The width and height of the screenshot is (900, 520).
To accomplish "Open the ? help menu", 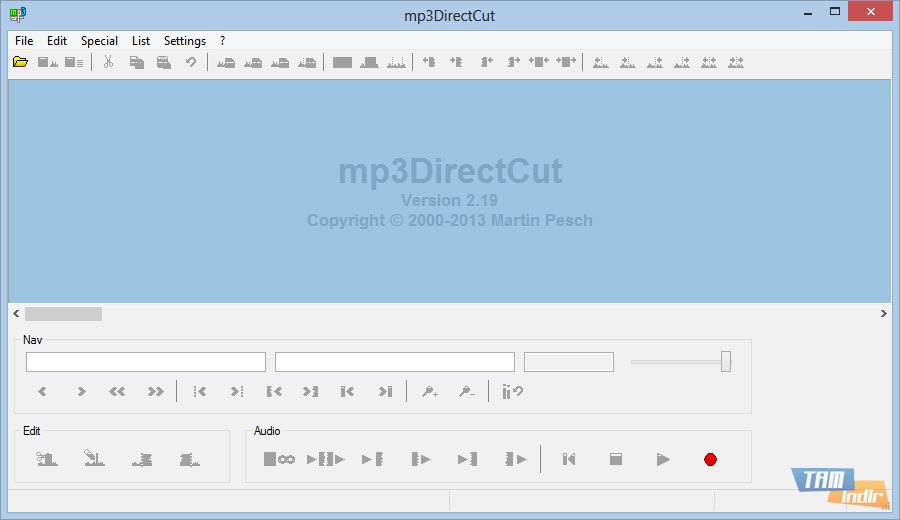I will [x=222, y=41].
